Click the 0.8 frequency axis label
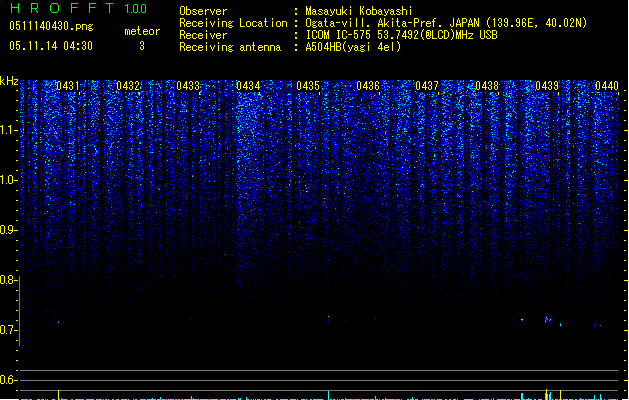The width and height of the screenshot is (629, 400). coord(8,280)
